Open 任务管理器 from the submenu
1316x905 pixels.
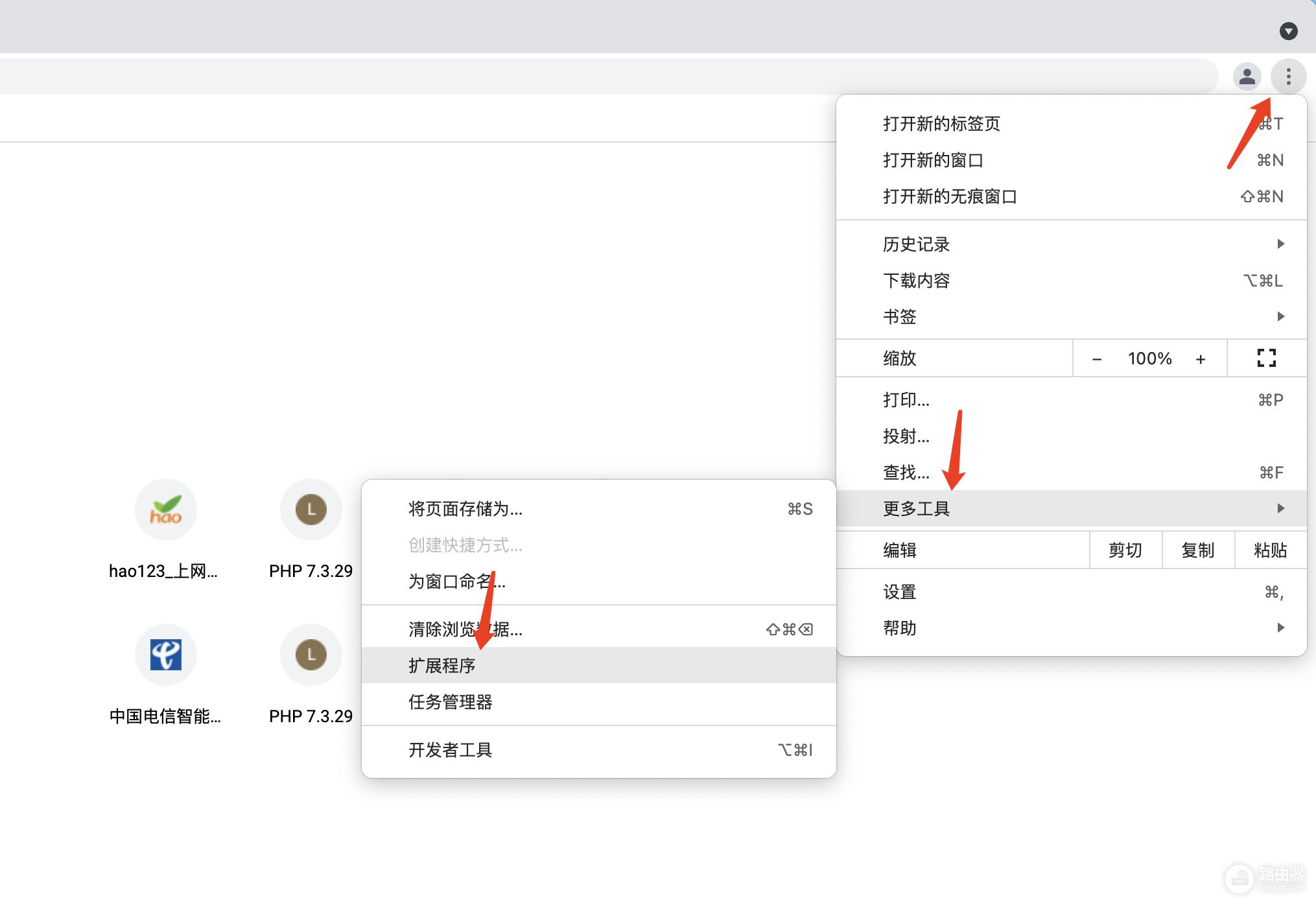pyautogui.click(x=451, y=702)
